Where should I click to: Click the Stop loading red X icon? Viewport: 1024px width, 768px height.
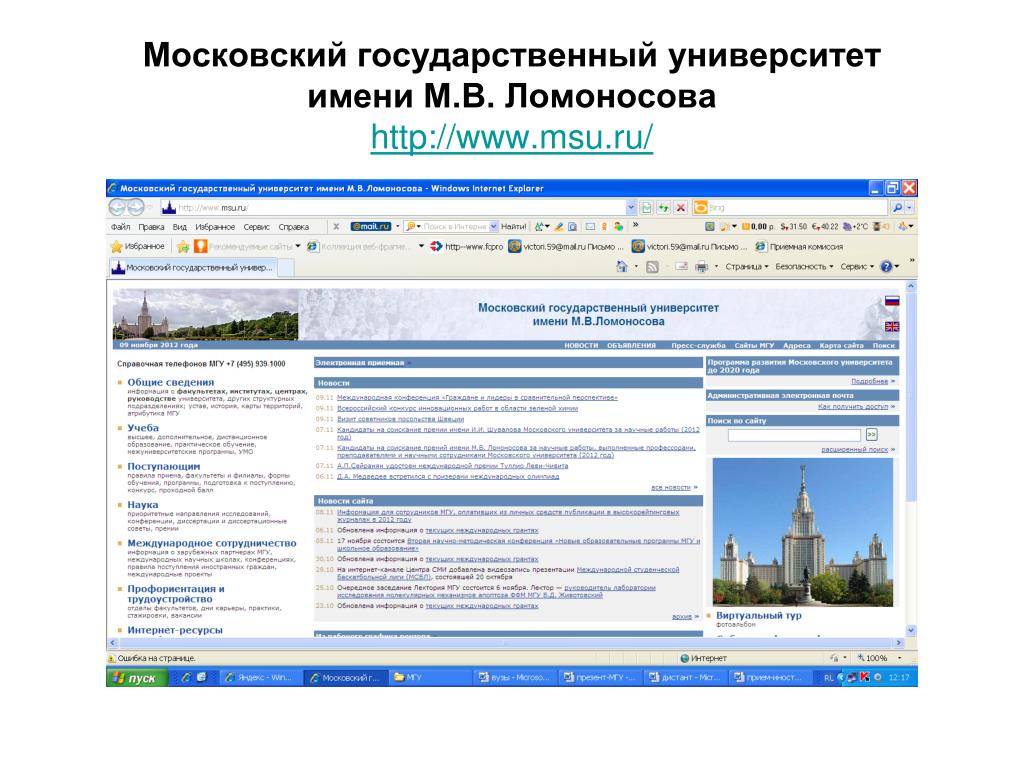point(680,208)
